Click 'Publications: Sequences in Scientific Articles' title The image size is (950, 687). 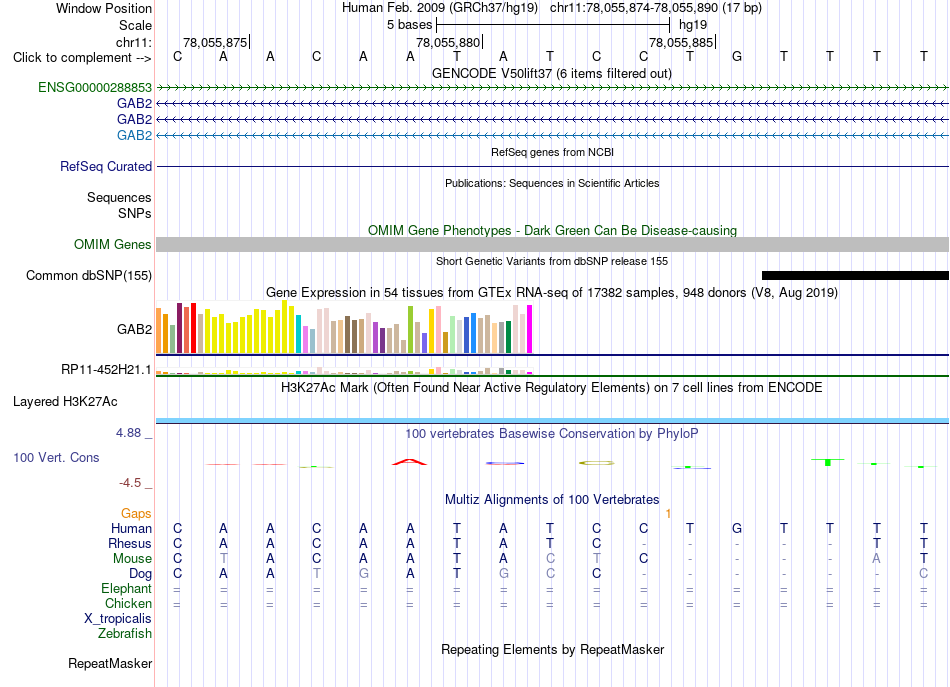552,183
